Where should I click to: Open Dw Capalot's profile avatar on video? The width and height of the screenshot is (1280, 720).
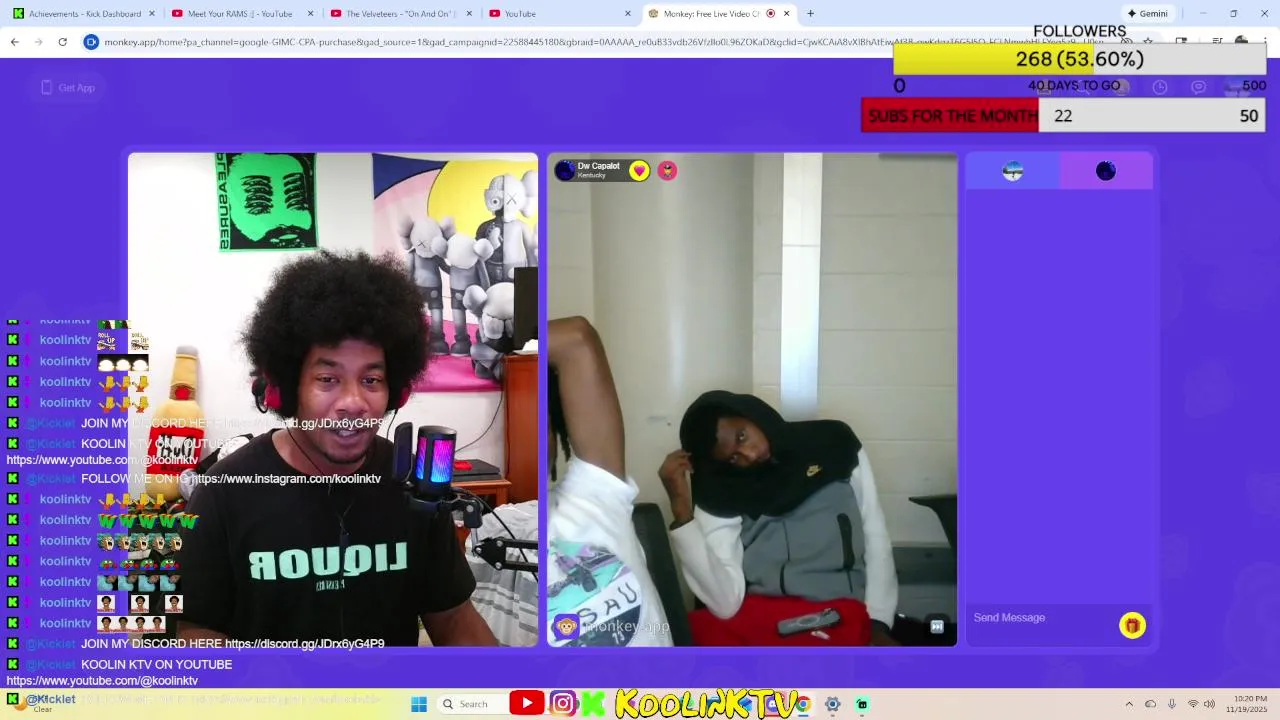coord(565,171)
